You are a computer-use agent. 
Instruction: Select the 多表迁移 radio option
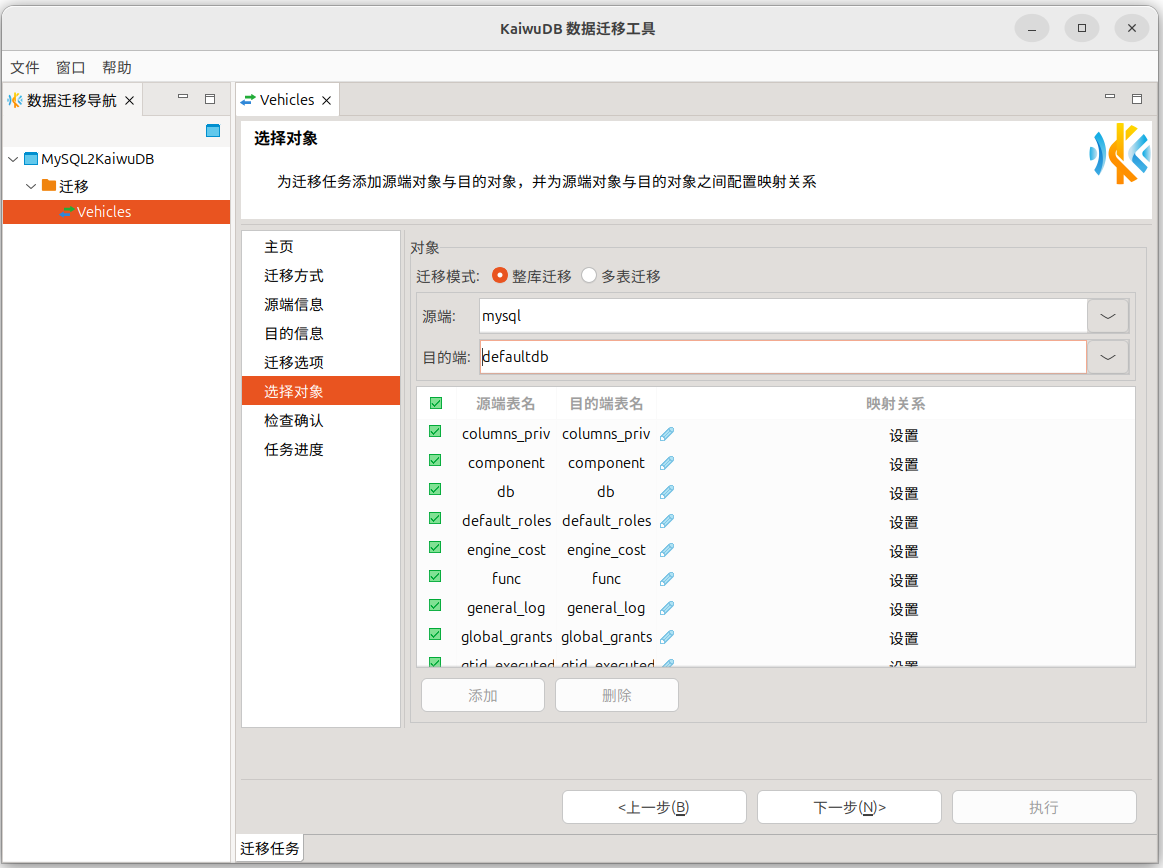click(x=589, y=276)
